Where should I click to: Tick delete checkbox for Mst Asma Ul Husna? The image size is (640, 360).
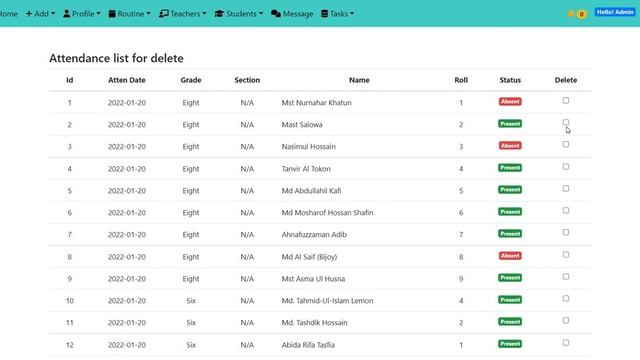[x=566, y=277]
